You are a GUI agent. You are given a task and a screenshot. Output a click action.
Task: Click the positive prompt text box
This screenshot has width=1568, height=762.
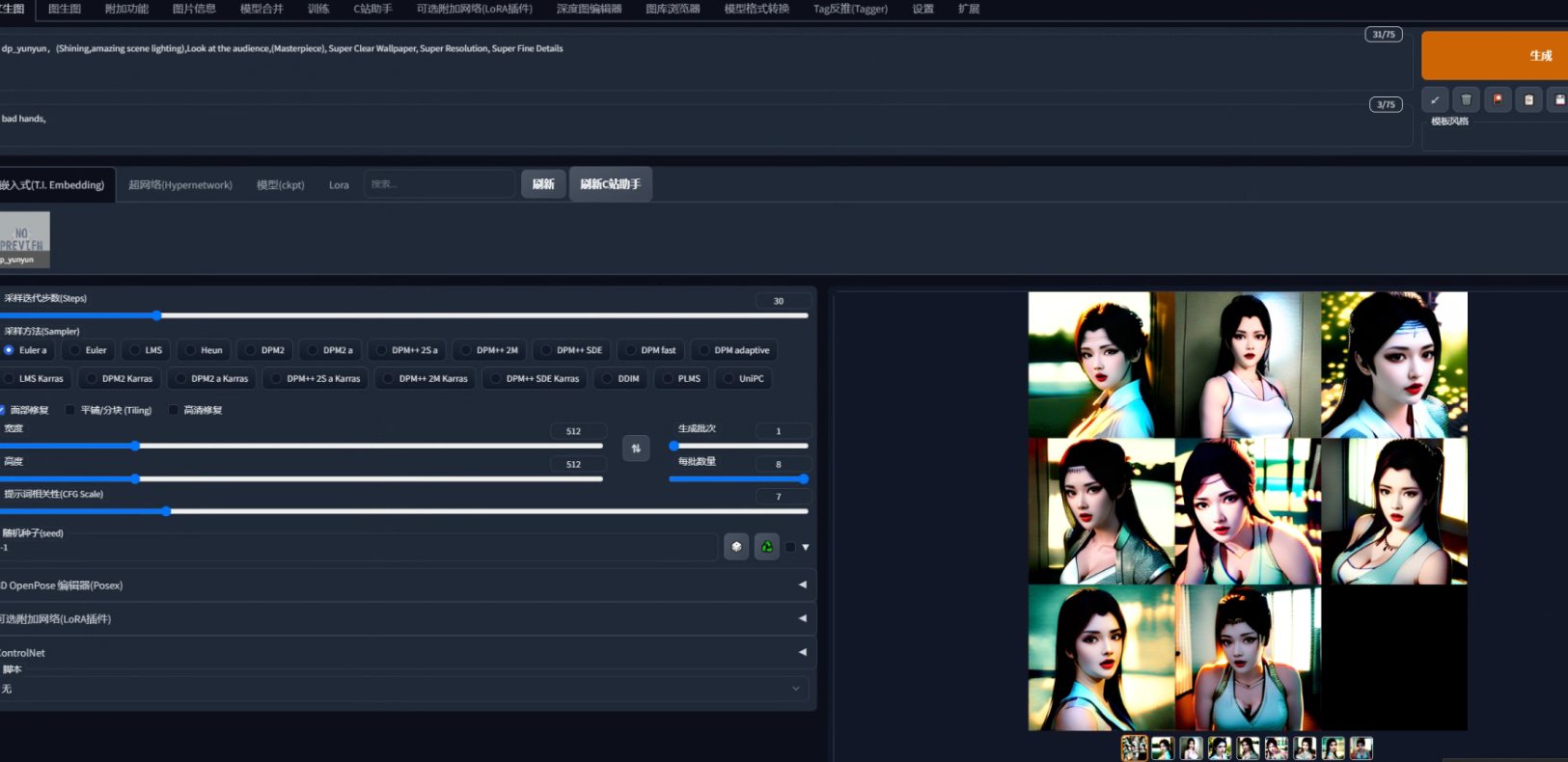coord(704,63)
